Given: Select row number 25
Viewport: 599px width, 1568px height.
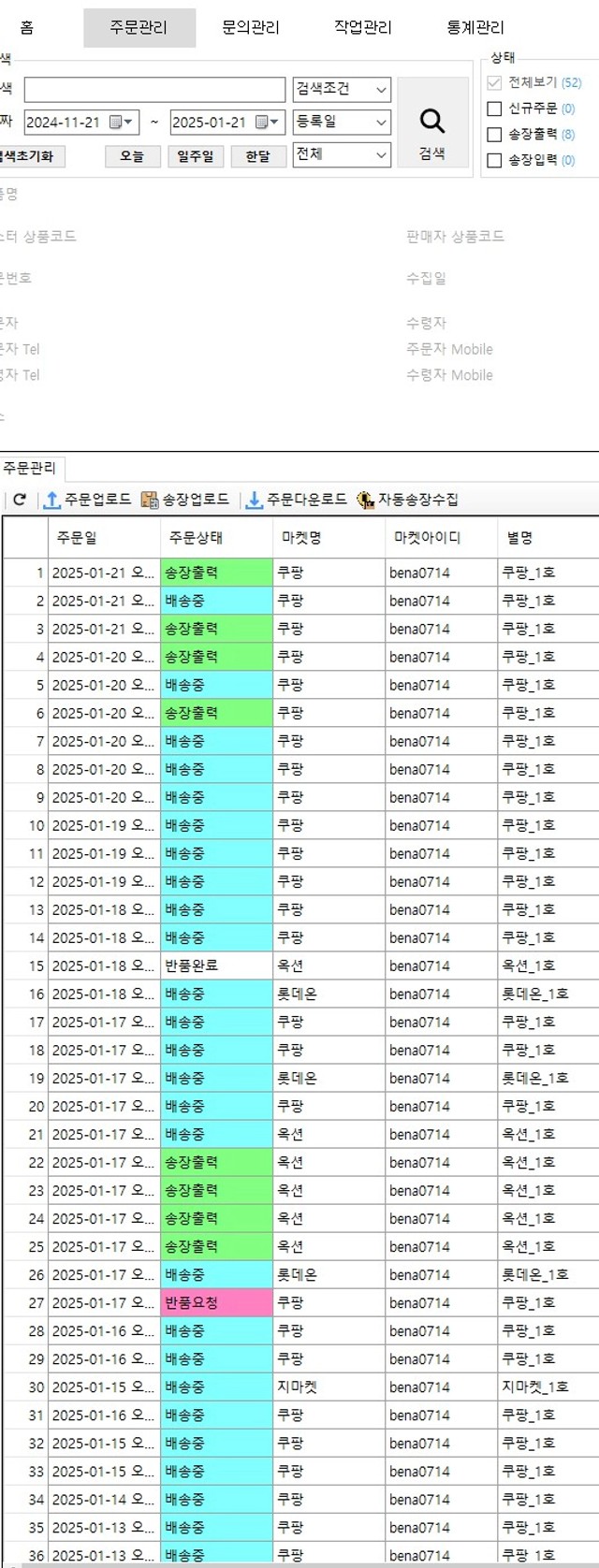Looking at the screenshot, I should pyautogui.click(x=25, y=1246).
